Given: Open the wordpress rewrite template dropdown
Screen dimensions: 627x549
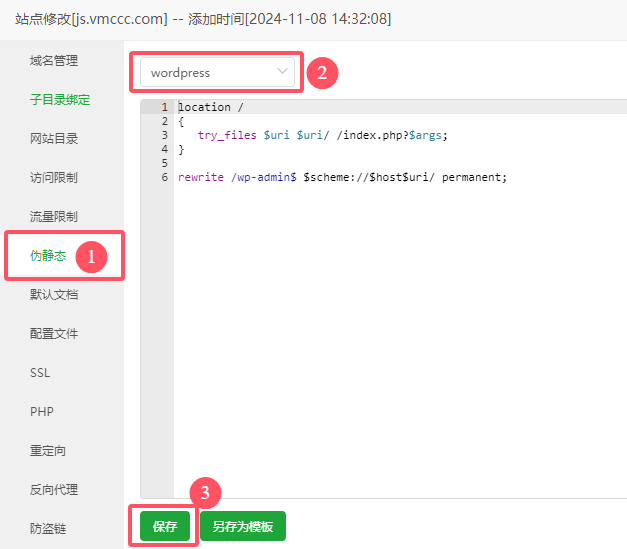Looking at the screenshot, I should (x=217, y=72).
